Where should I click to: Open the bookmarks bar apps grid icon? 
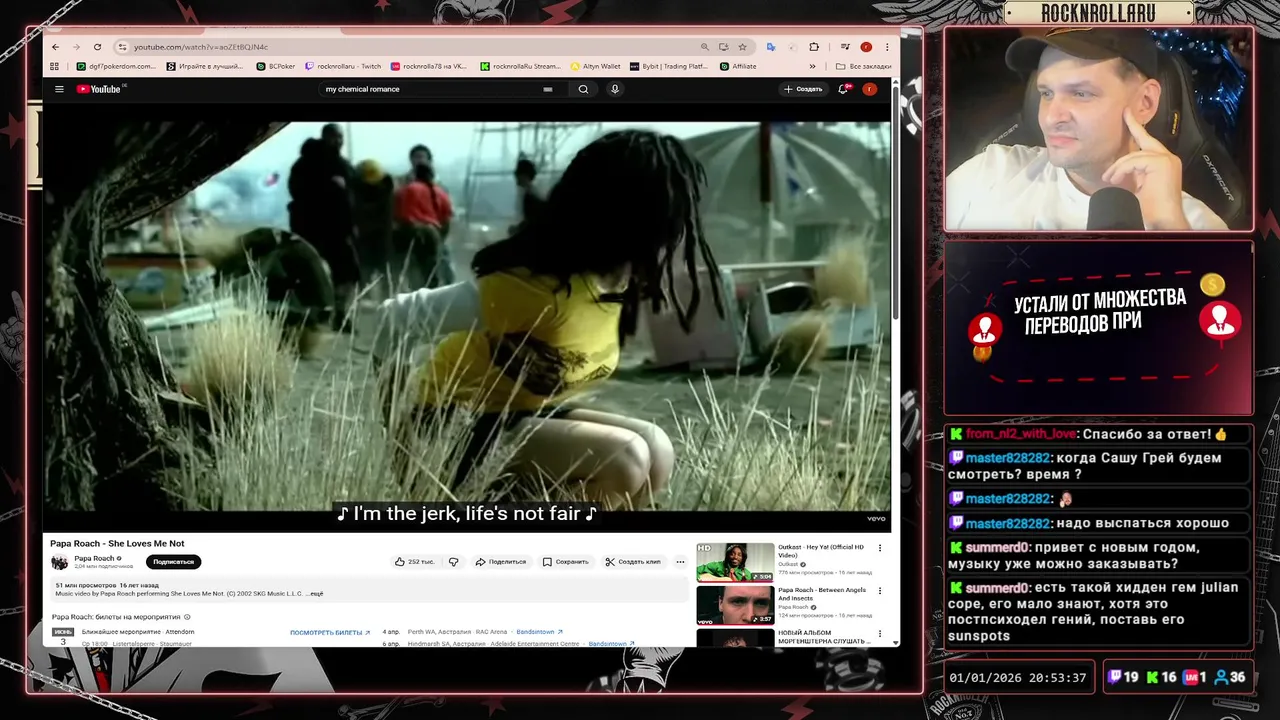(55, 66)
